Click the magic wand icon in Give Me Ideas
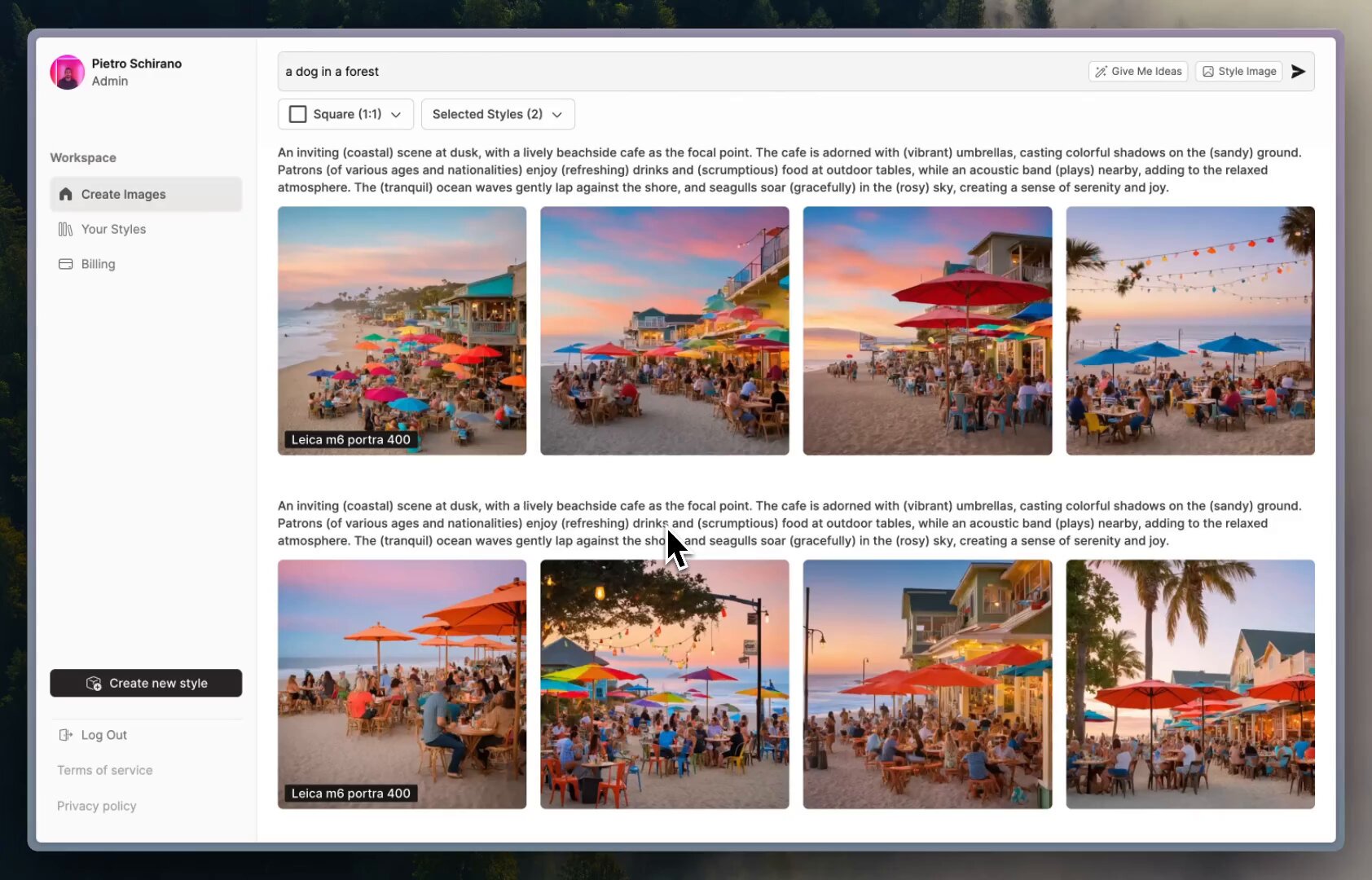 1101,72
